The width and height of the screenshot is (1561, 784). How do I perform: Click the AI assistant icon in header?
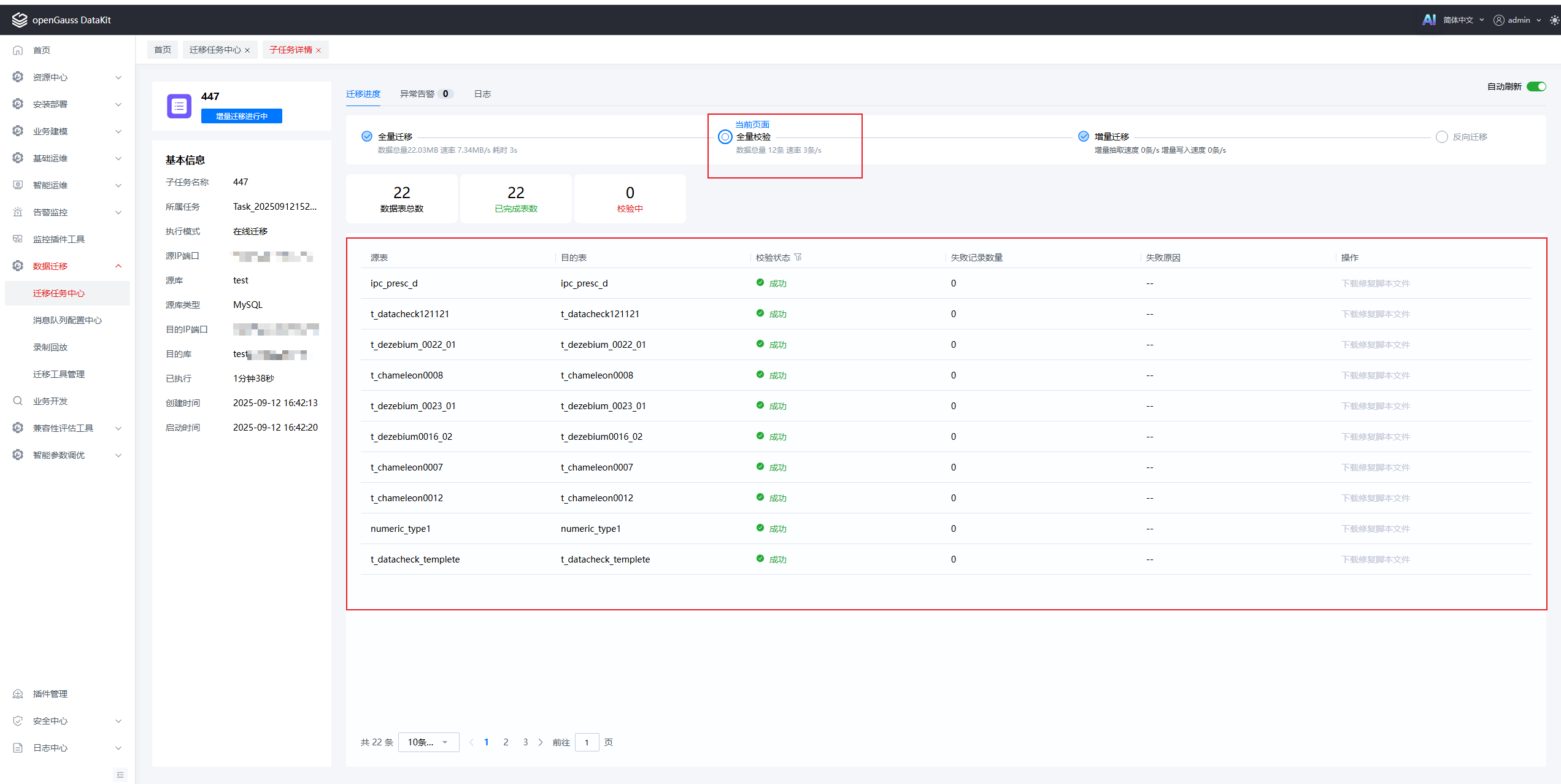(1428, 20)
